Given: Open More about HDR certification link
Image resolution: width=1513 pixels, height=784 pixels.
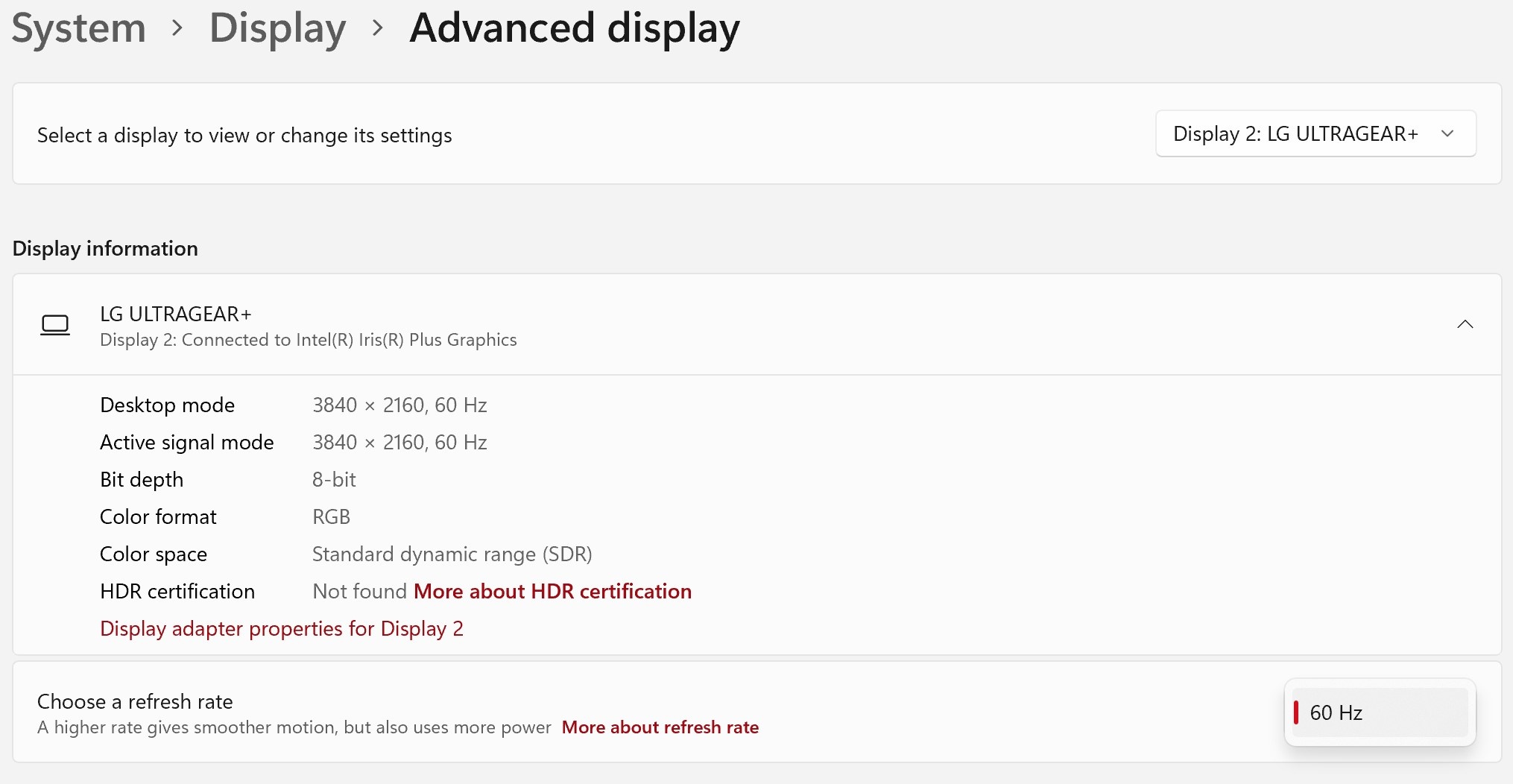Looking at the screenshot, I should pyautogui.click(x=552, y=591).
